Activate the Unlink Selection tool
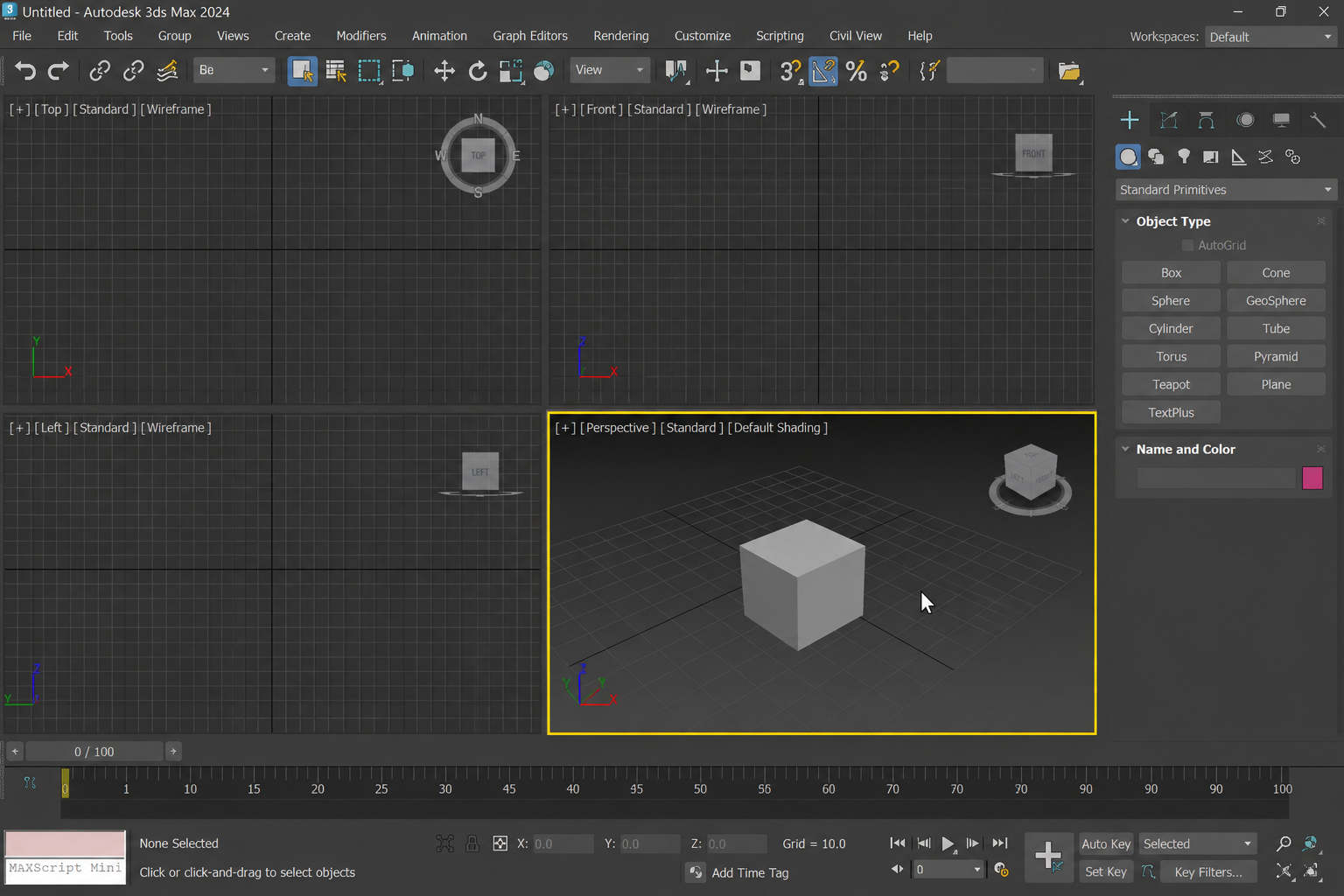1344x896 pixels. (133, 71)
